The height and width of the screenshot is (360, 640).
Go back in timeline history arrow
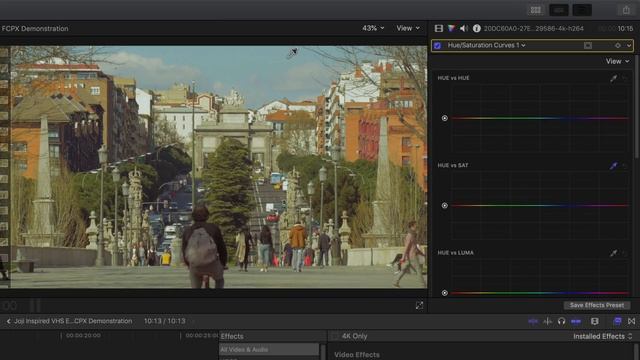[8, 321]
